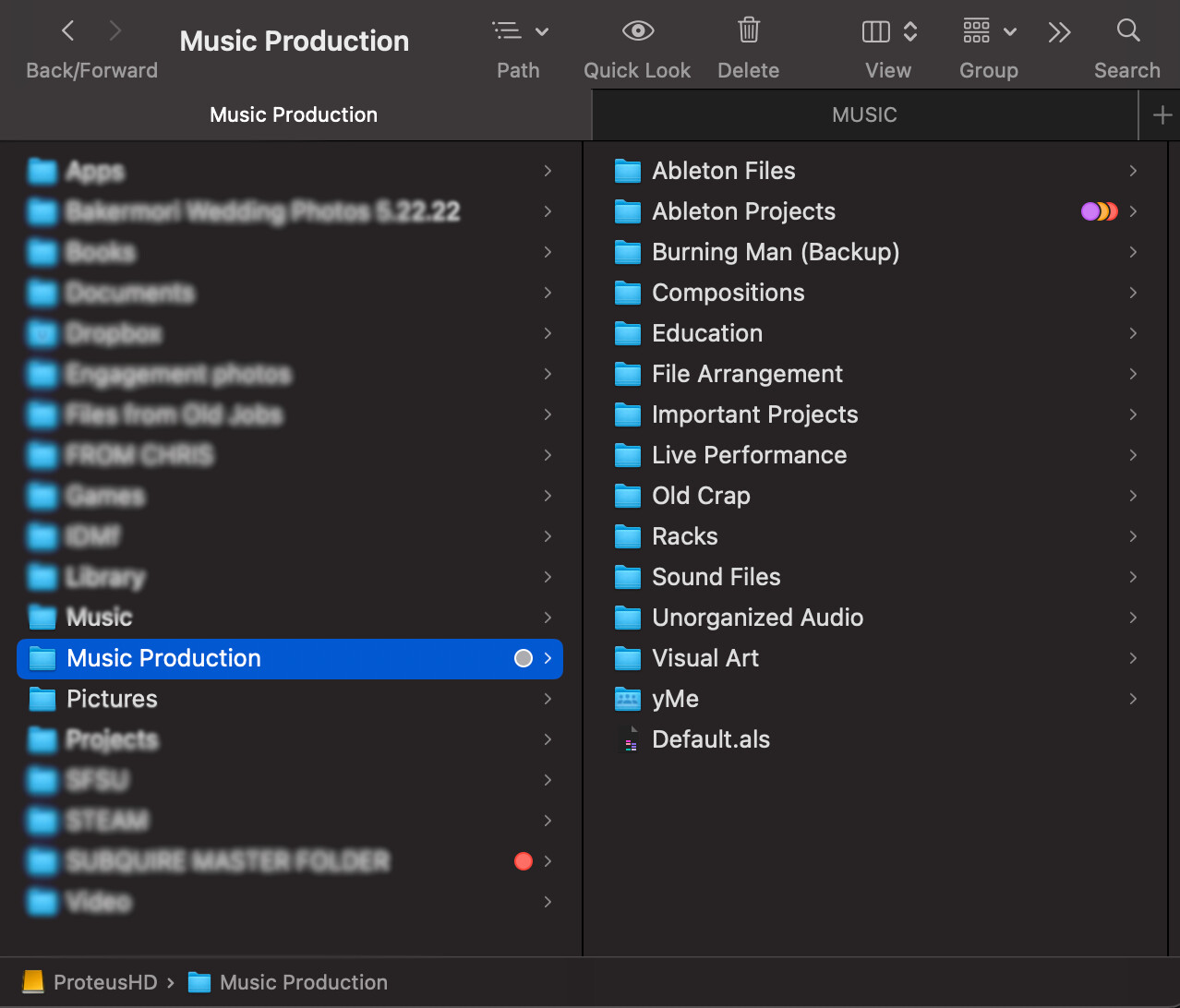Screen dimensions: 1180x1008
Task: Open the Path list icon
Action: coord(507,31)
